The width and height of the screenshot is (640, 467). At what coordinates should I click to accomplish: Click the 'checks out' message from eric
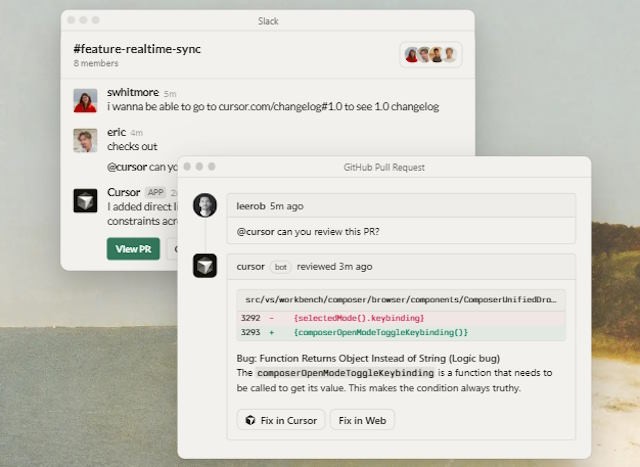[132, 146]
